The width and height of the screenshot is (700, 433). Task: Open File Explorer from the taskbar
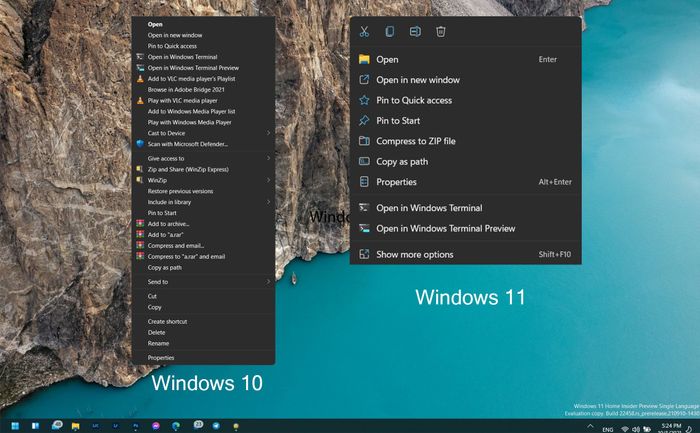[x=75, y=426]
